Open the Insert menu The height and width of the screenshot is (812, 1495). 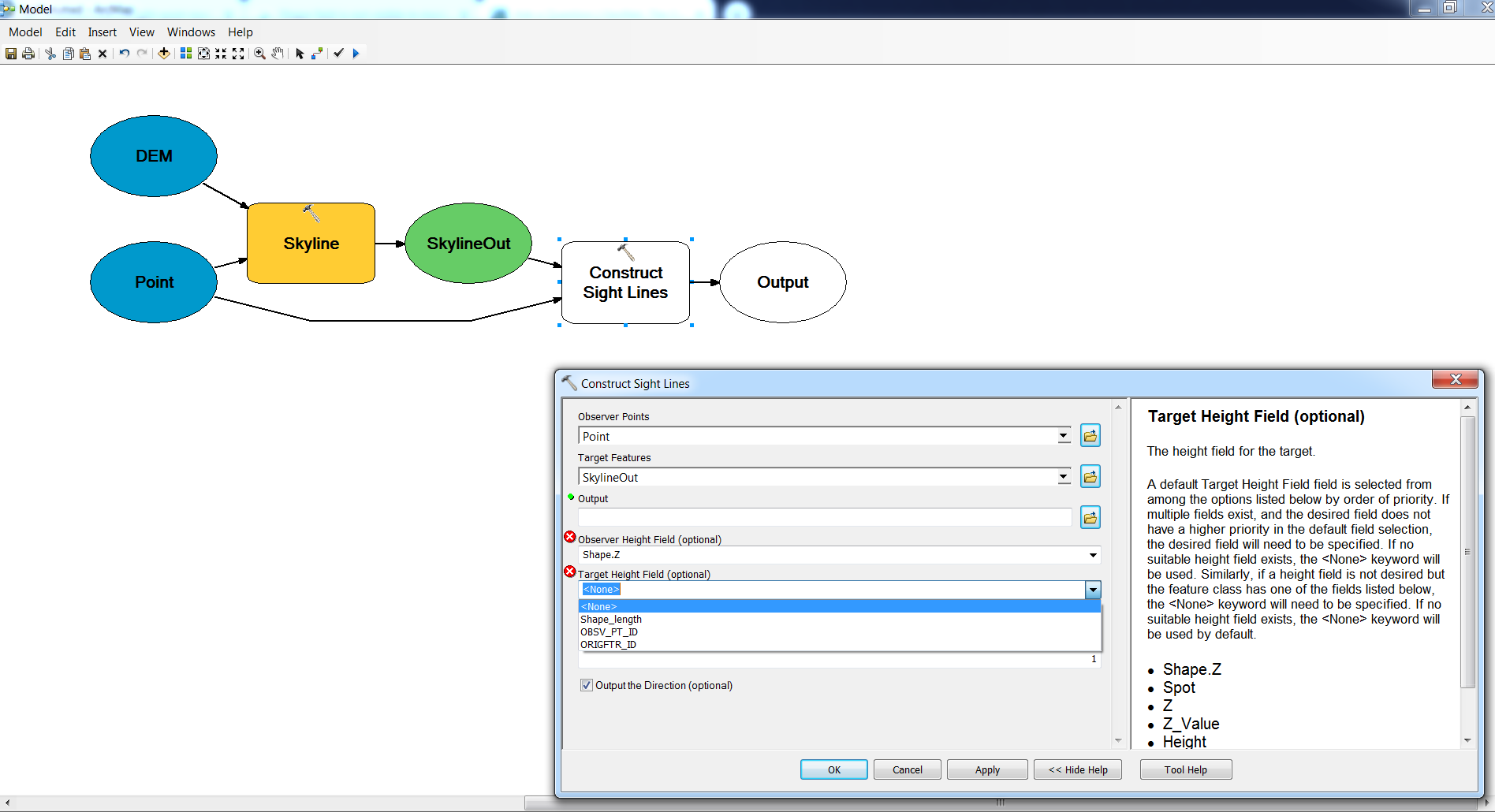pos(103,32)
